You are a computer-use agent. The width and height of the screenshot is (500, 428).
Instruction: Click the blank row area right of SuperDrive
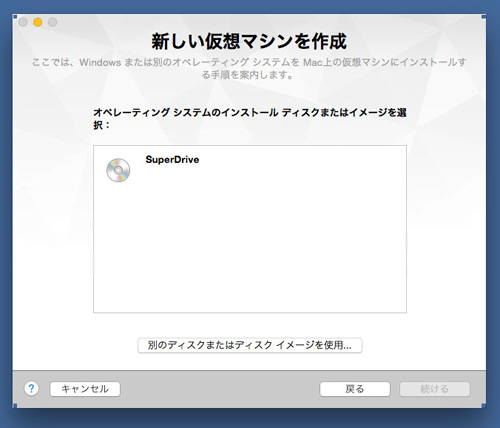click(300, 170)
